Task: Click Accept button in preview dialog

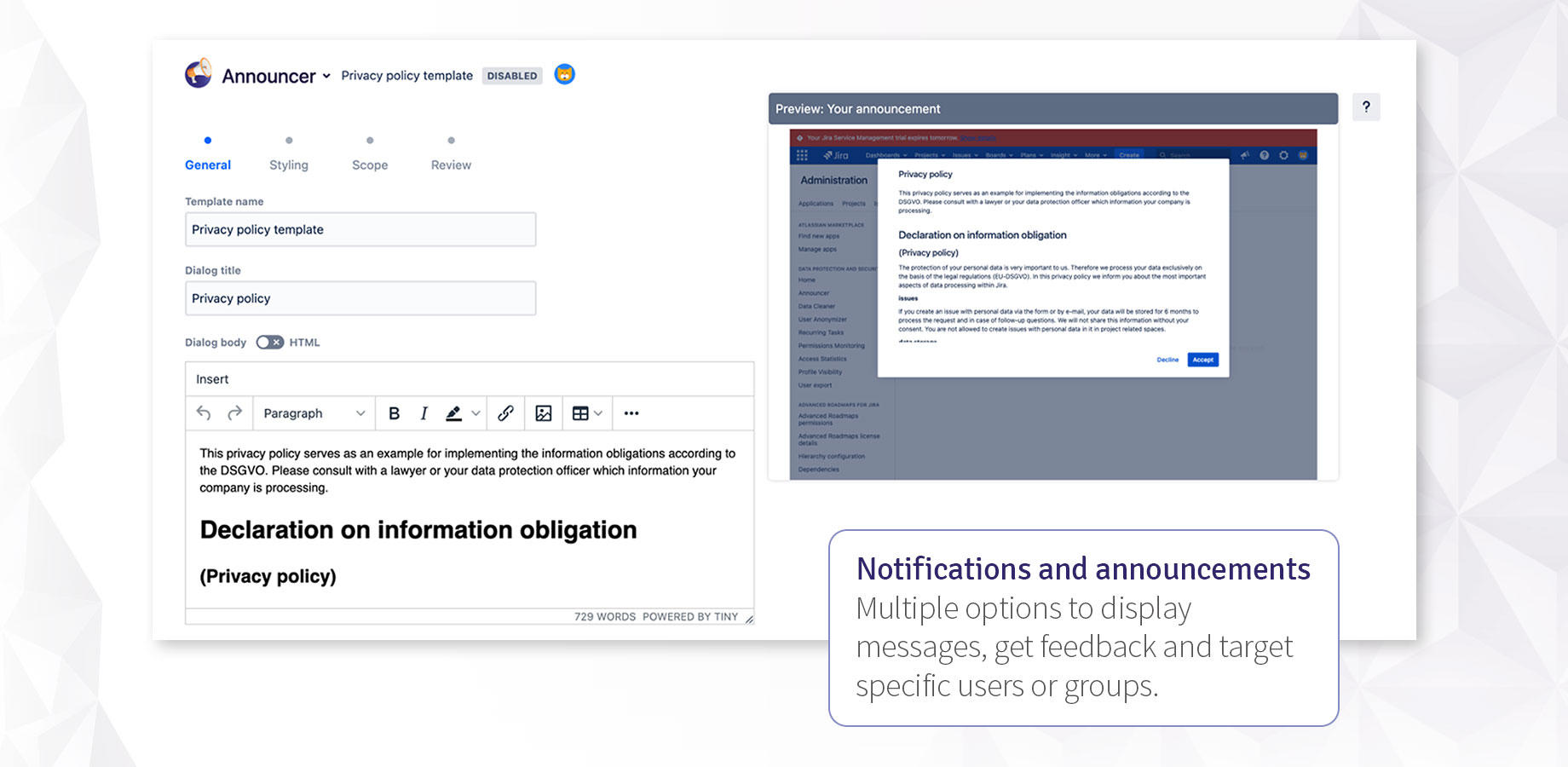Action: click(1202, 360)
